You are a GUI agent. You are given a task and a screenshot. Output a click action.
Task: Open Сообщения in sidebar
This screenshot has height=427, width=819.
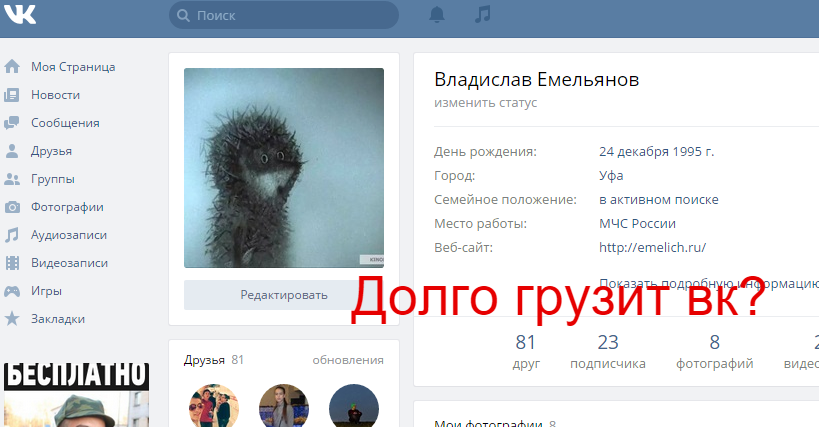tap(65, 123)
